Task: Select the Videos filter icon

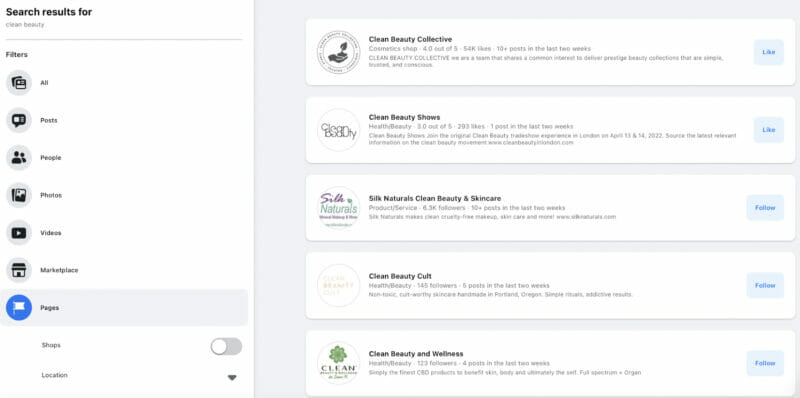Action: pyautogui.click(x=19, y=233)
